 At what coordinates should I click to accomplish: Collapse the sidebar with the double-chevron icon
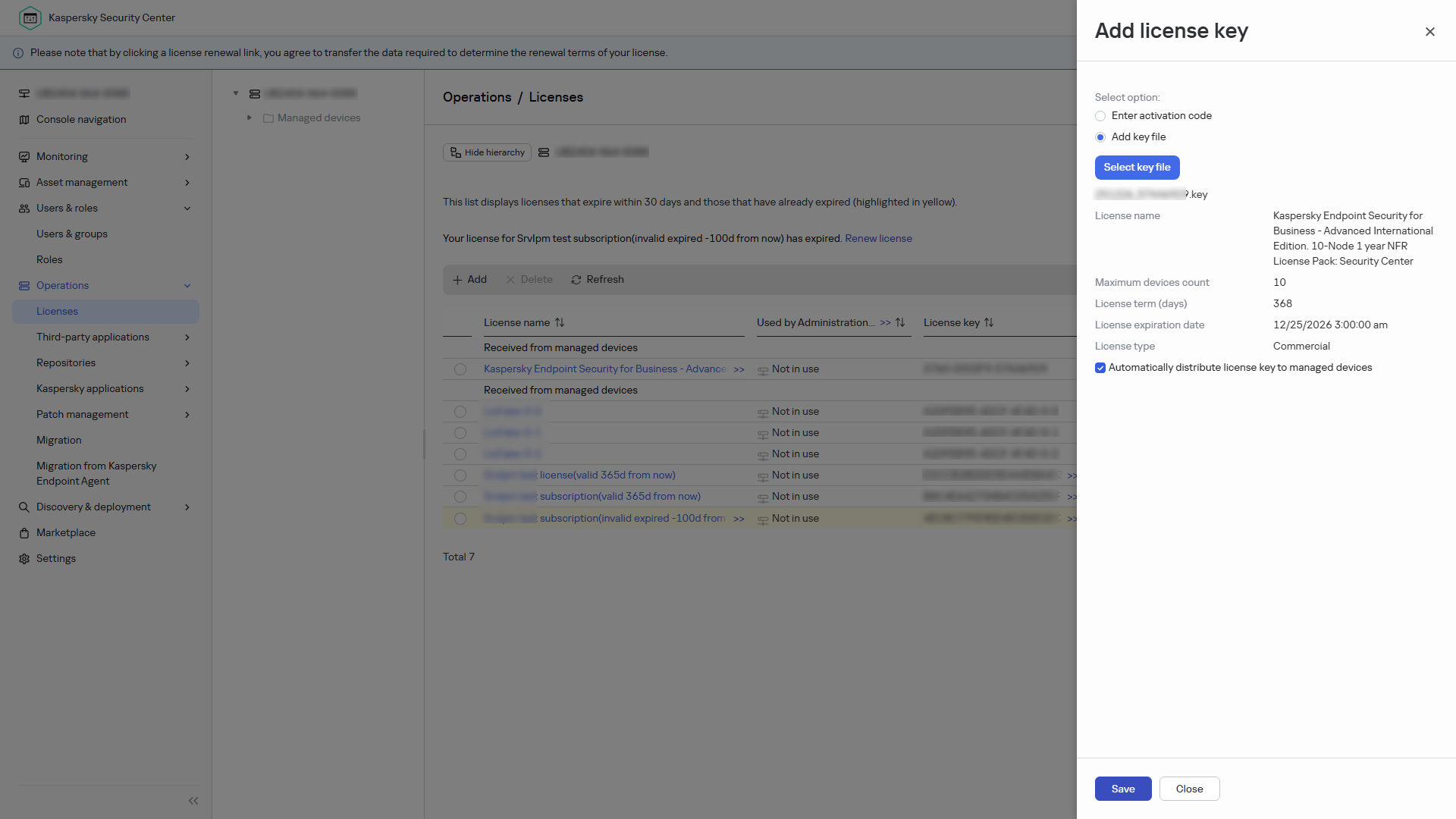[193, 801]
